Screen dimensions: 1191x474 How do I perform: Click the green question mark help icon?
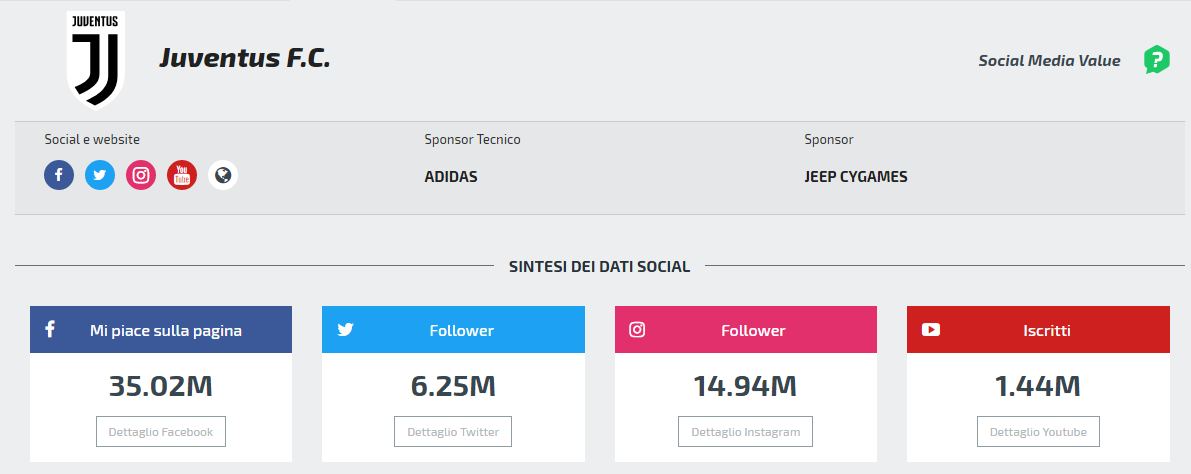point(1157,60)
